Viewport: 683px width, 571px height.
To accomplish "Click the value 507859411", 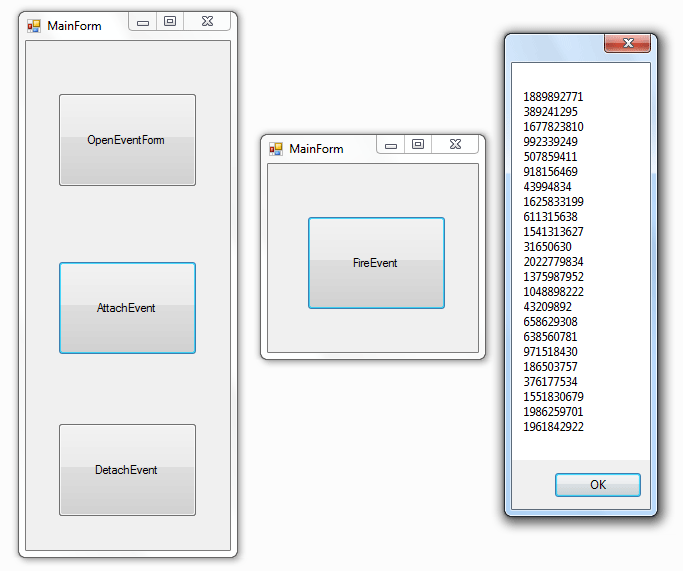I will pos(550,157).
